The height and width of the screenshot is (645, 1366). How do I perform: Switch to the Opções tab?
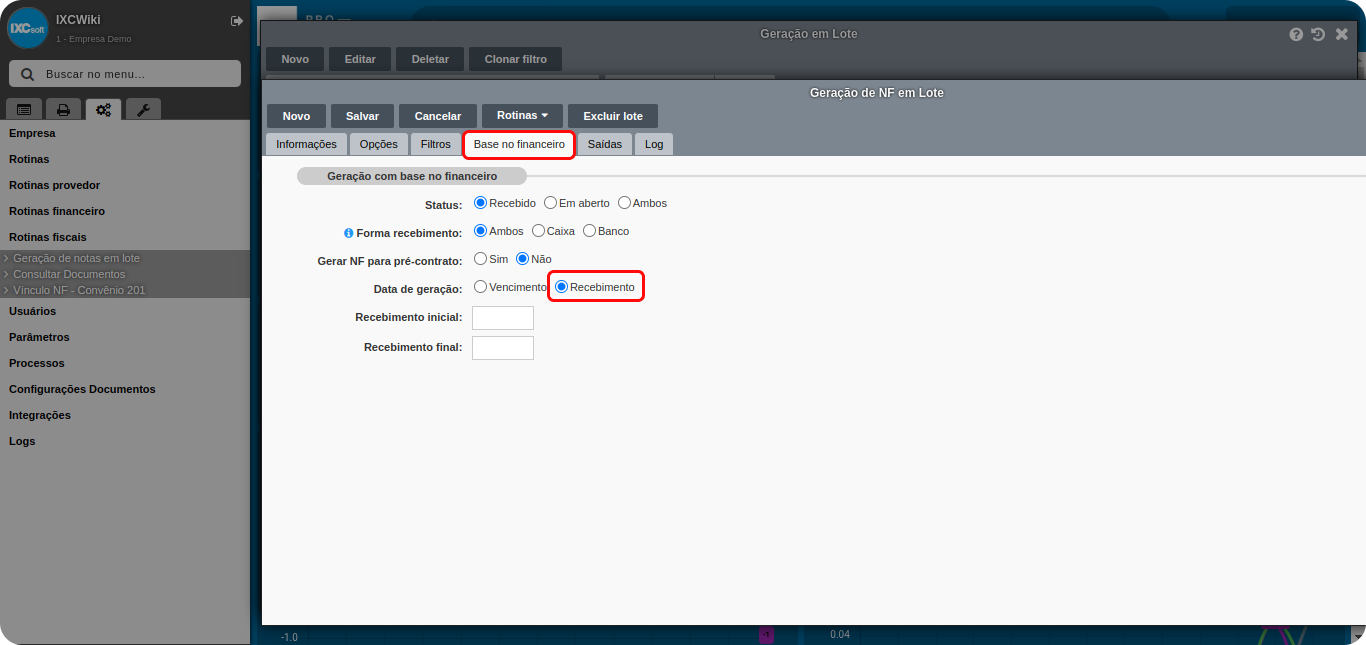pyautogui.click(x=378, y=144)
